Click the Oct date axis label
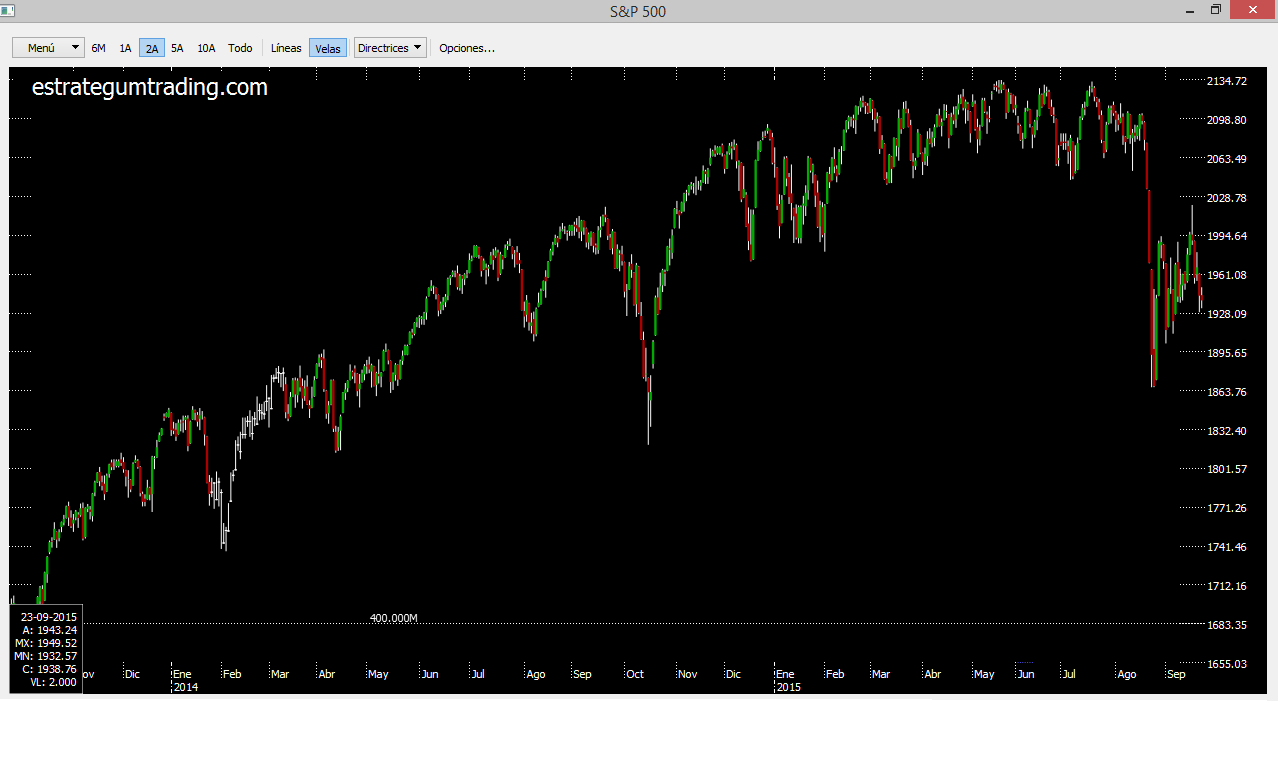This screenshot has height=768, width=1280. 635,674
